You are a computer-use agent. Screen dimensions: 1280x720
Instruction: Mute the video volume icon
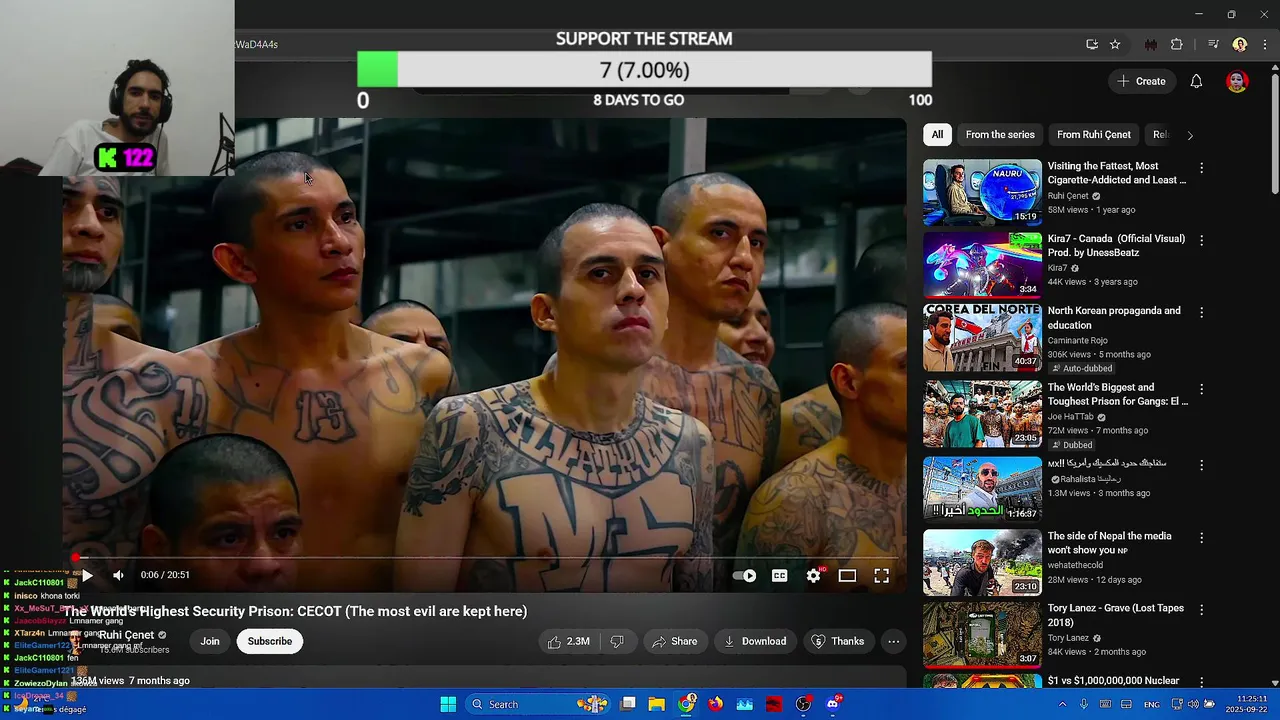(118, 575)
